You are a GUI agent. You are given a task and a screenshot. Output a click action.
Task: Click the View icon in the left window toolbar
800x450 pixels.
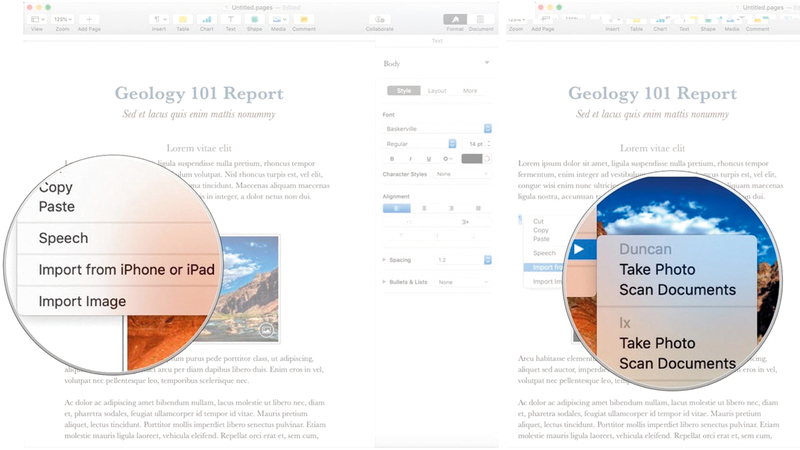37,19
